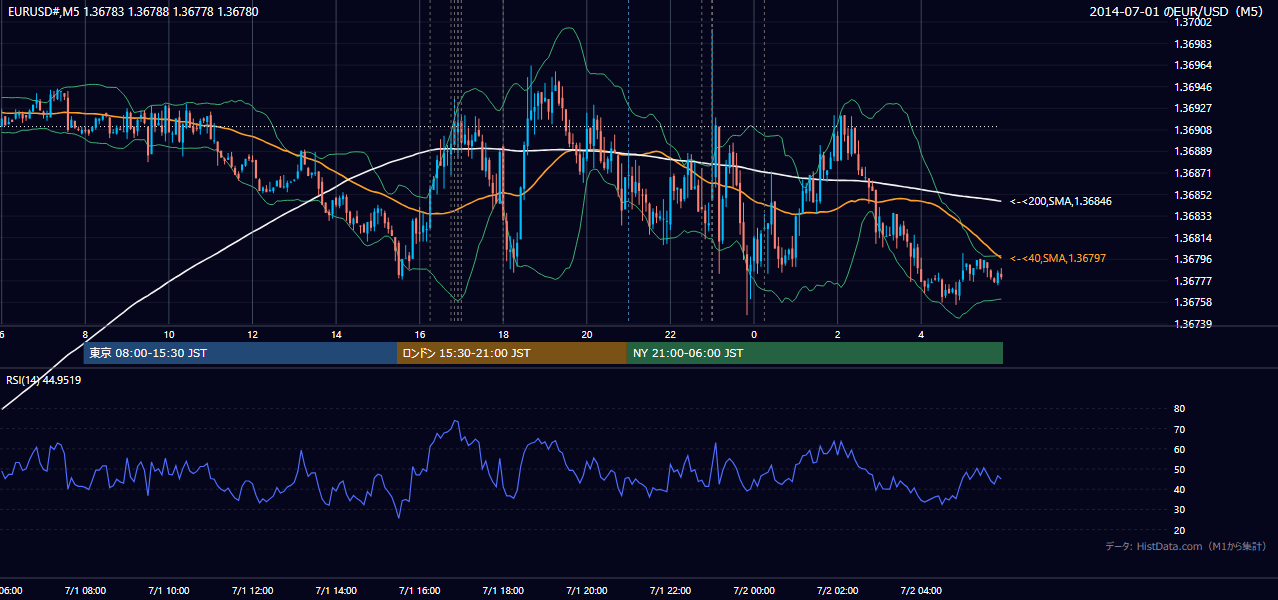Click the 40 SMA 1.36797 label

(x=1057, y=258)
